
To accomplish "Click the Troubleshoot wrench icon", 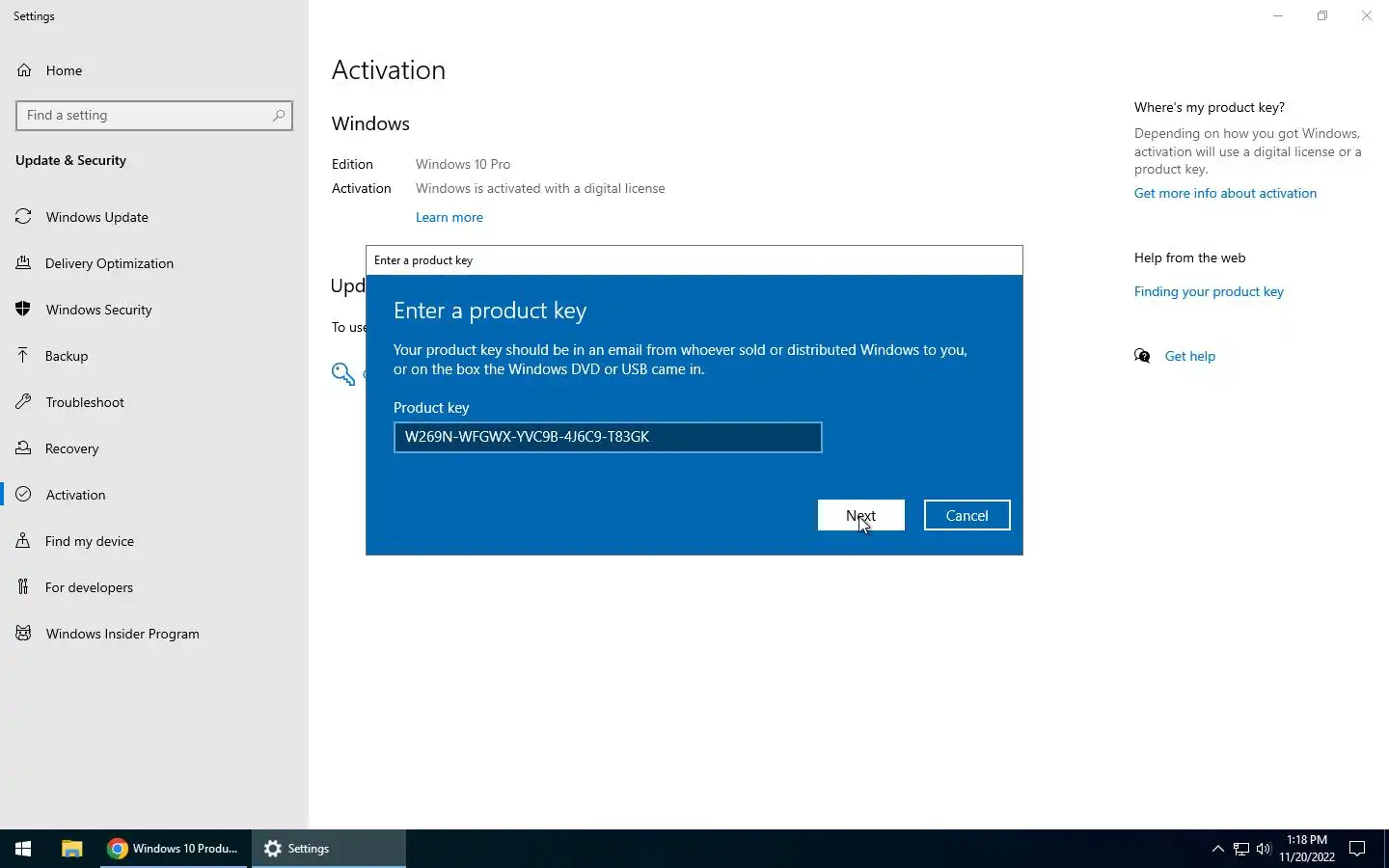I will 23,402.
